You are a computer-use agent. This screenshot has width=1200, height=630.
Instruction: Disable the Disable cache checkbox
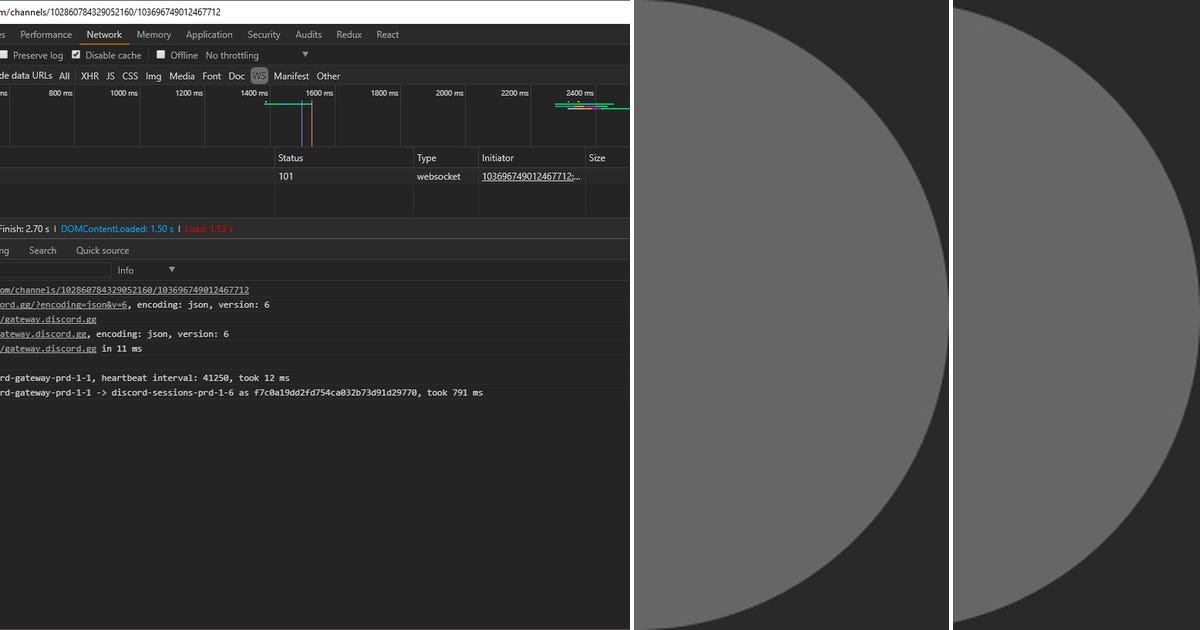click(77, 55)
